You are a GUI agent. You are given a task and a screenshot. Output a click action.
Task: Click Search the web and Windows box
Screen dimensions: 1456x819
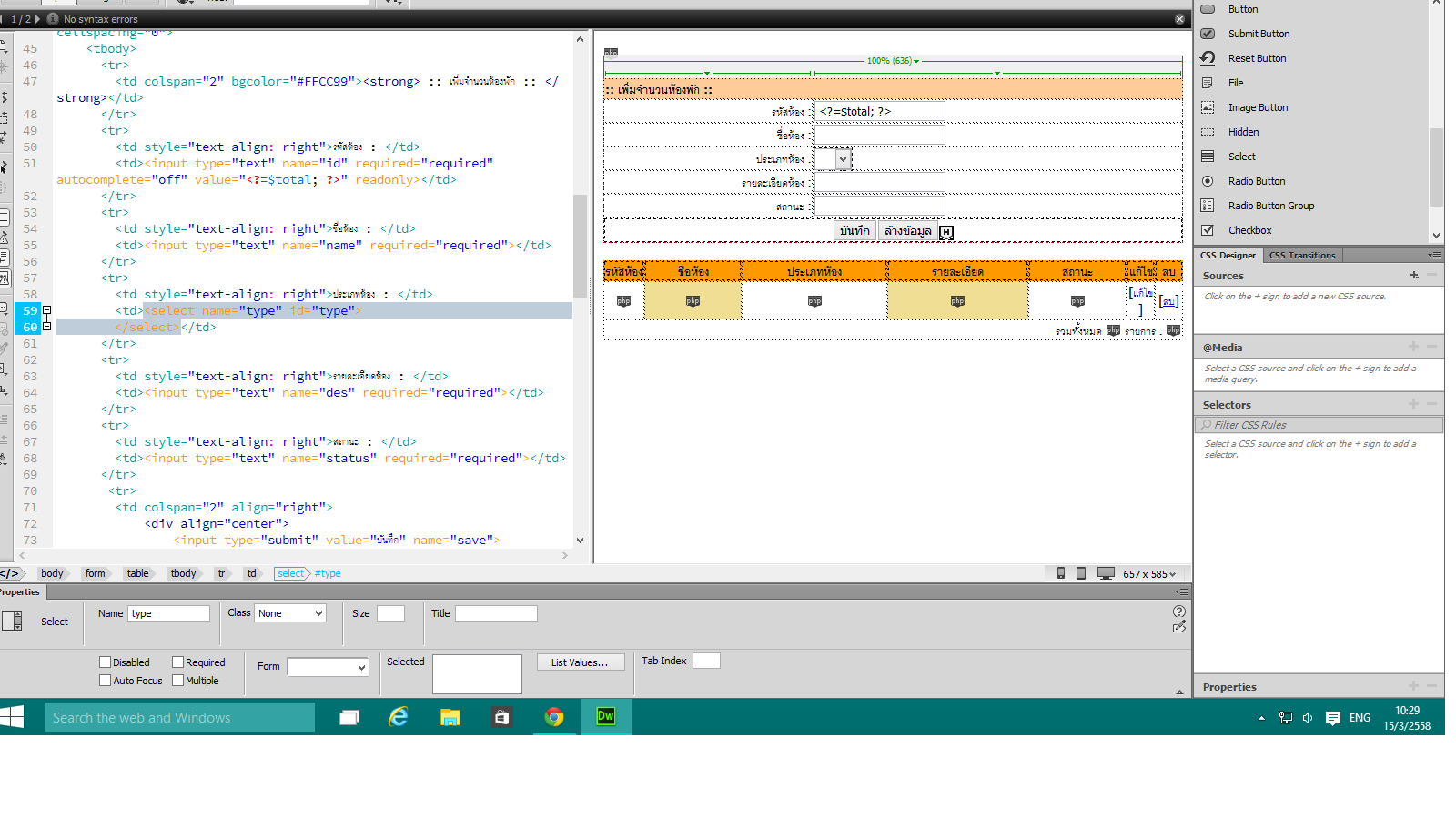coord(180,717)
